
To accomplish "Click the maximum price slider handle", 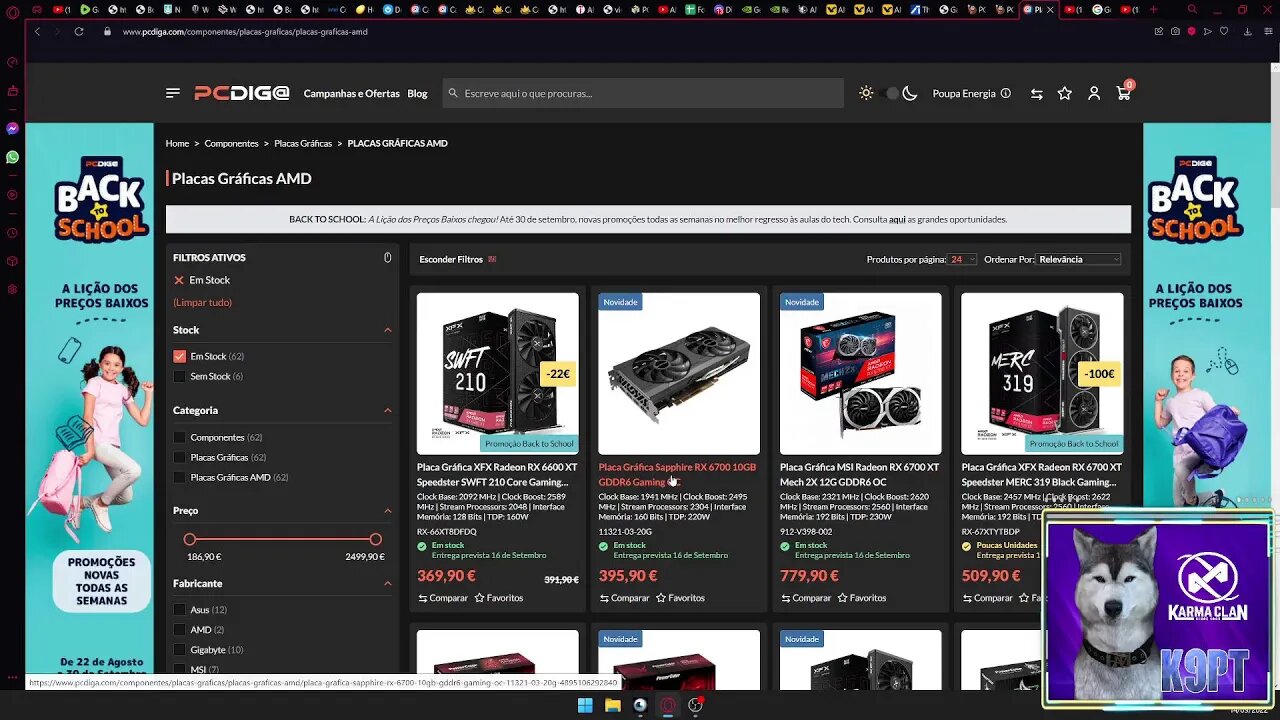I will point(376,539).
